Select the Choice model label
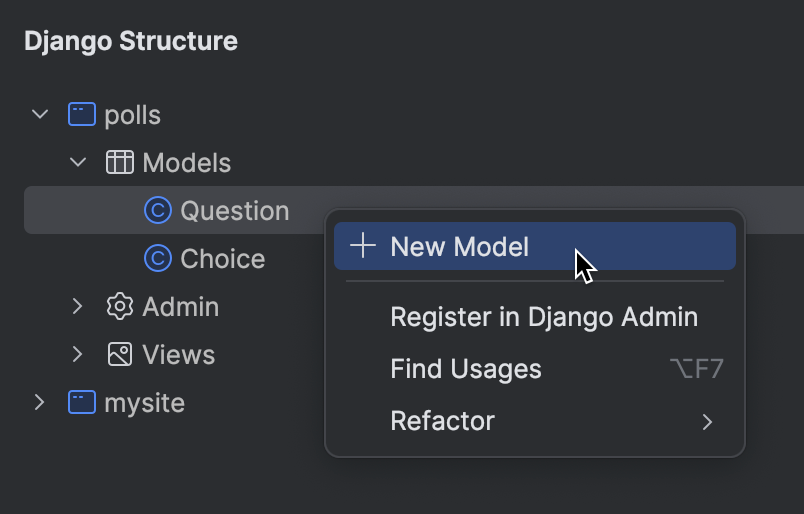This screenshot has width=804, height=514. [x=222, y=259]
